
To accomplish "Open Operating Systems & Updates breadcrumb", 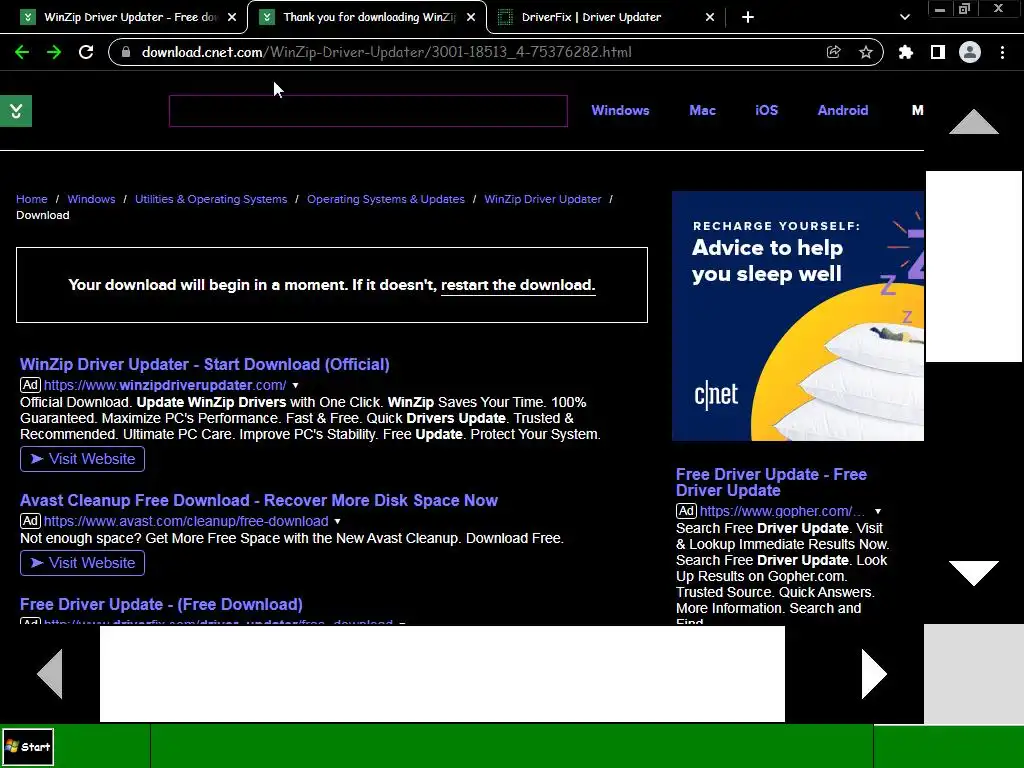I will [x=386, y=199].
